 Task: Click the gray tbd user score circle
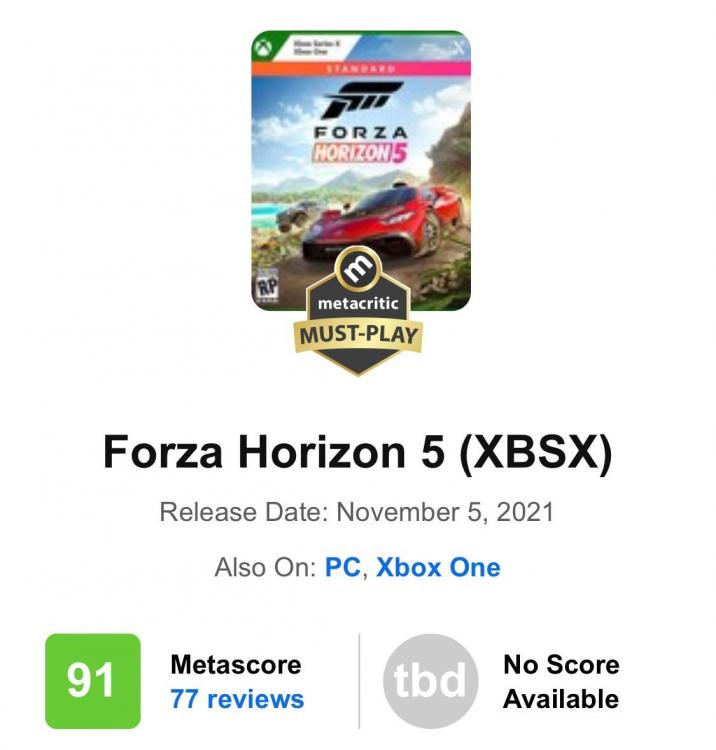click(430, 681)
